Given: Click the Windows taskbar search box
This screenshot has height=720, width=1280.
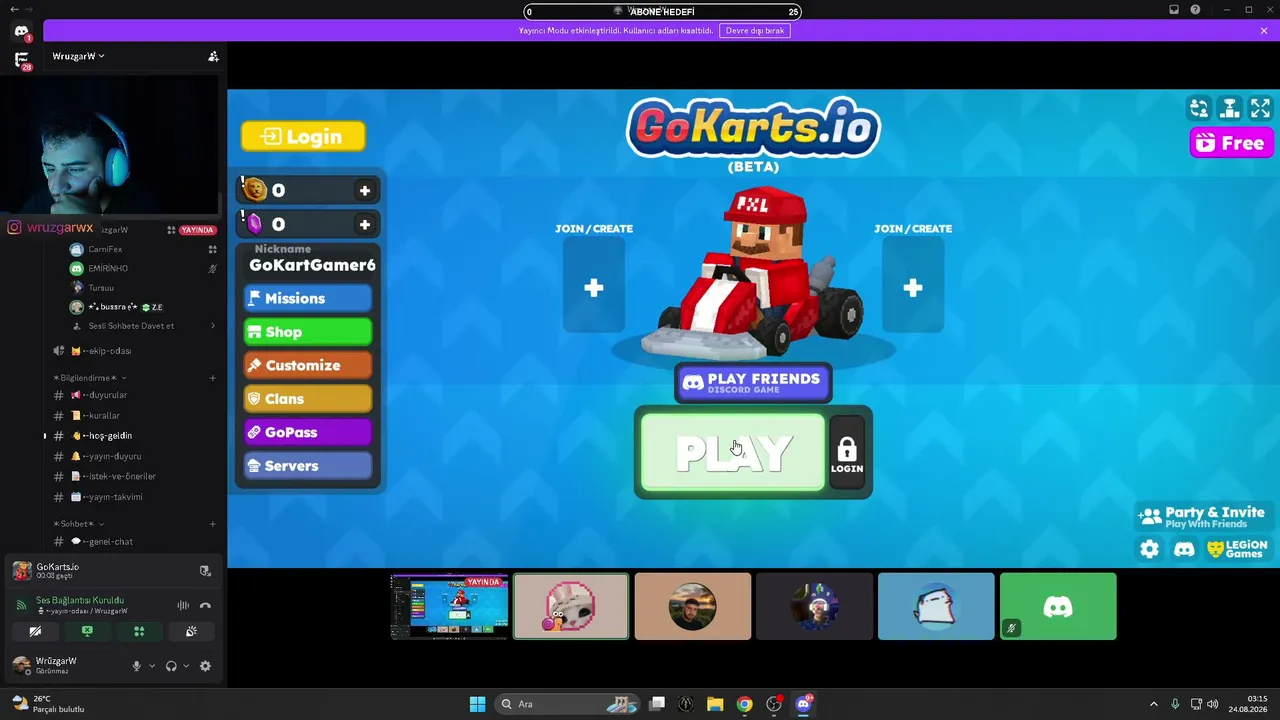Looking at the screenshot, I should click(x=567, y=704).
